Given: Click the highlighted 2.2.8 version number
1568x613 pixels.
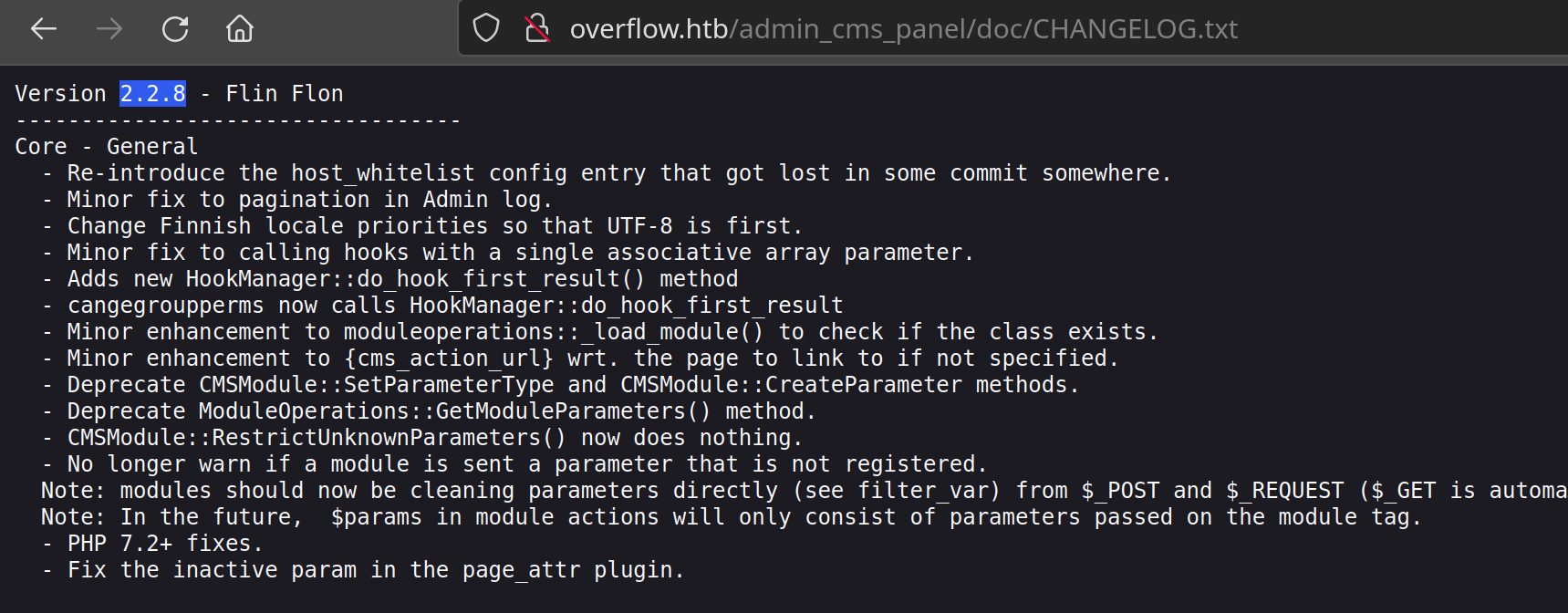Looking at the screenshot, I should pos(153,94).
